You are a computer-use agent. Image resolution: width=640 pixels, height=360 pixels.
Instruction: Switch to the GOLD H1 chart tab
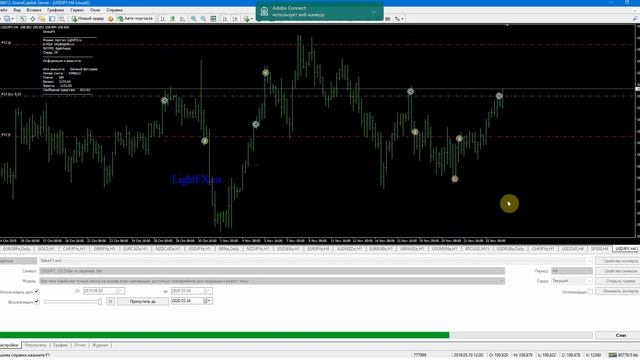(46, 249)
